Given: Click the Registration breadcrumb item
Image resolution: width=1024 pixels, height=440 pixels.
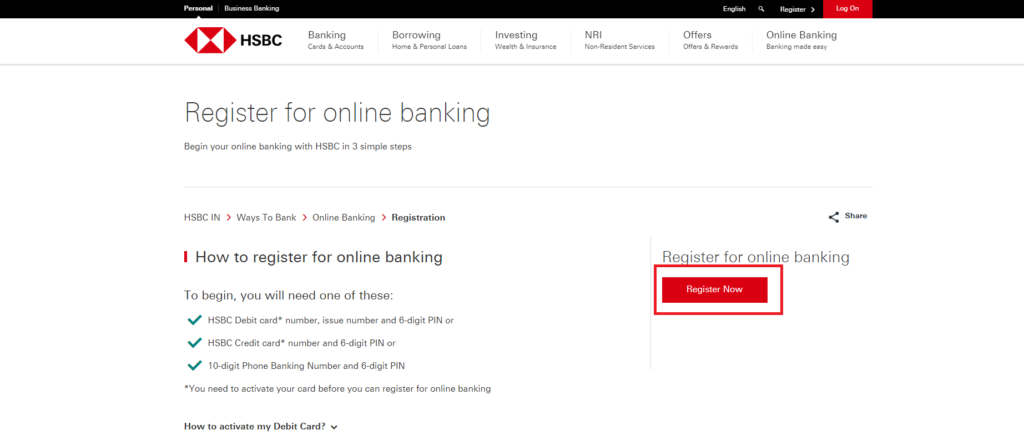Looking at the screenshot, I should (419, 217).
